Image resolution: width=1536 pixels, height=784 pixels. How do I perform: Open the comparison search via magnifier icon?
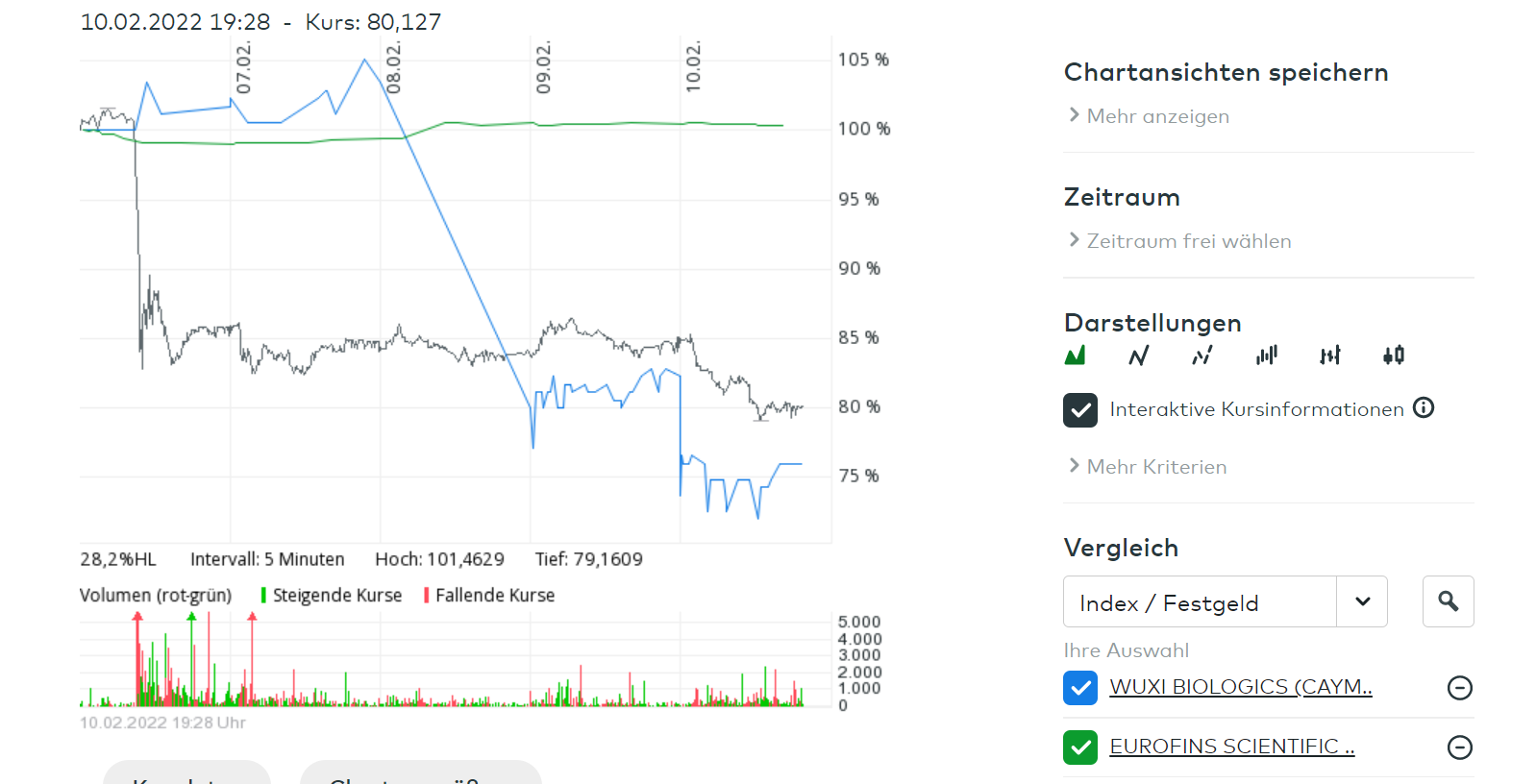tap(1449, 600)
